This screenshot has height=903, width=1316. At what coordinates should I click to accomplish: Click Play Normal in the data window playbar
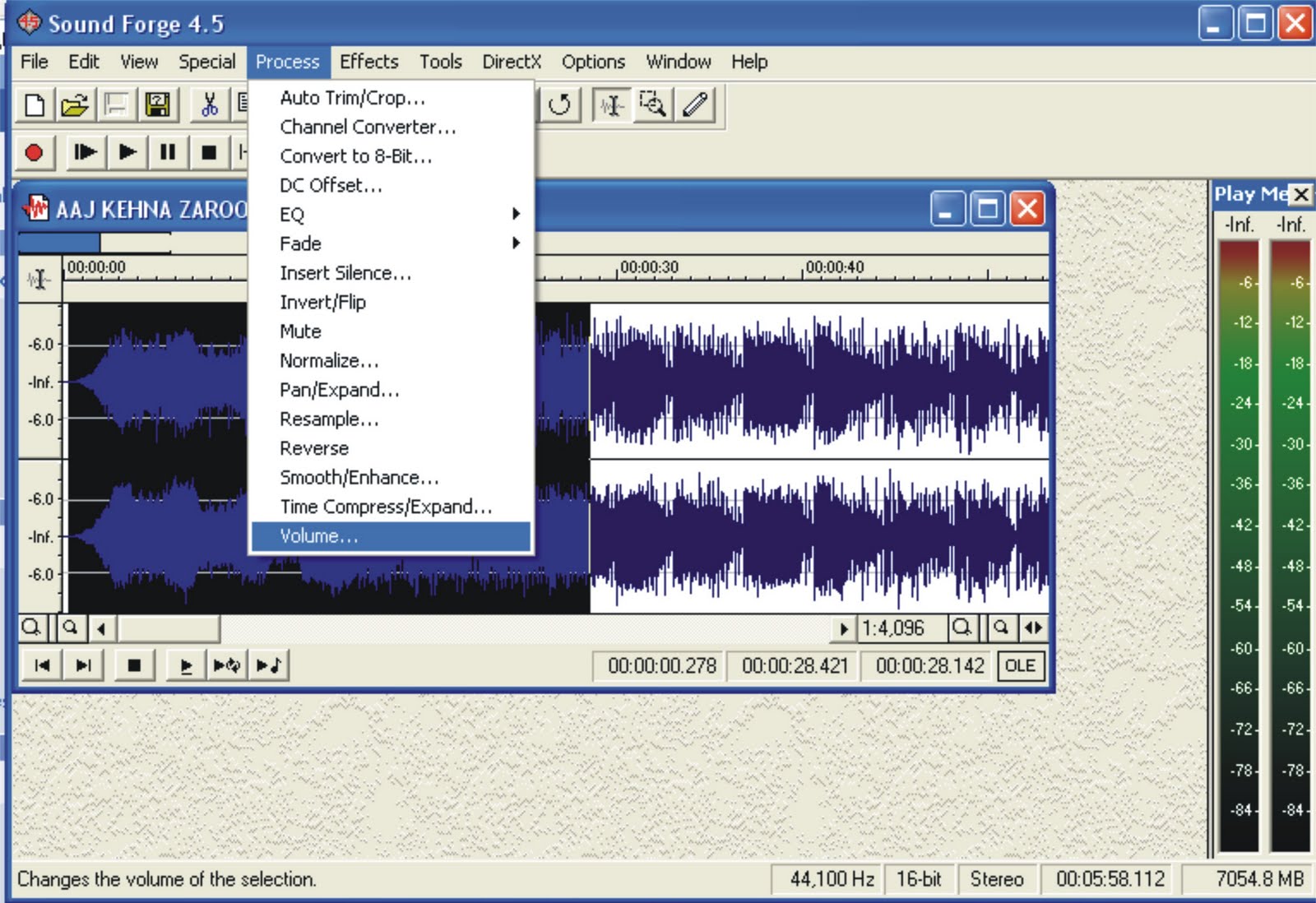[x=186, y=665]
